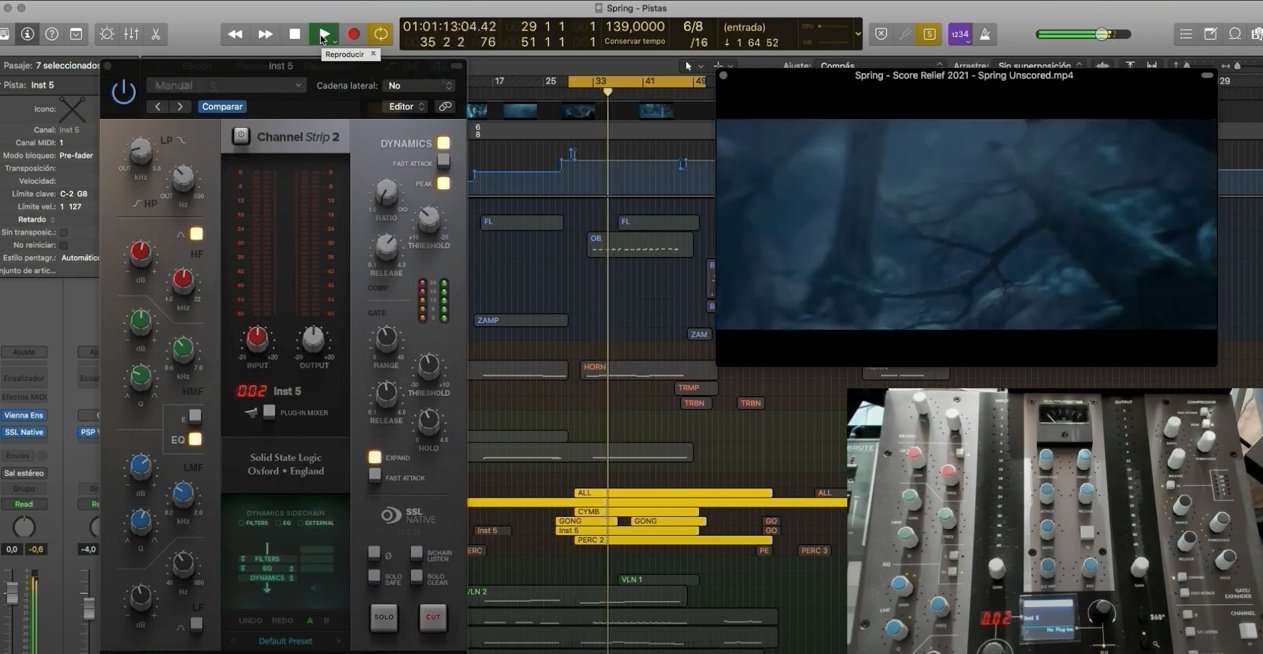This screenshot has height=654, width=1263.
Task: Toggle the S/CHAIN LISTEN button
Action: pos(418,553)
